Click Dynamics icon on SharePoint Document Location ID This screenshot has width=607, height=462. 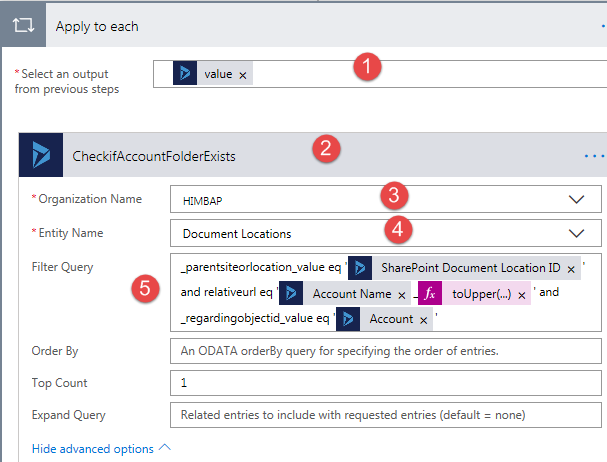tap(360, 268)
